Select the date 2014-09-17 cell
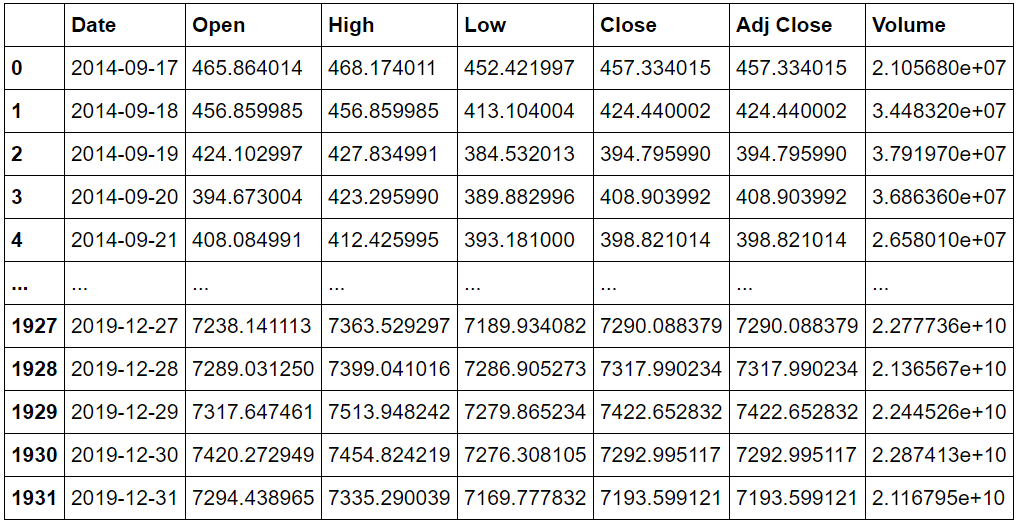1022x525 pixels. click(124, 67)
